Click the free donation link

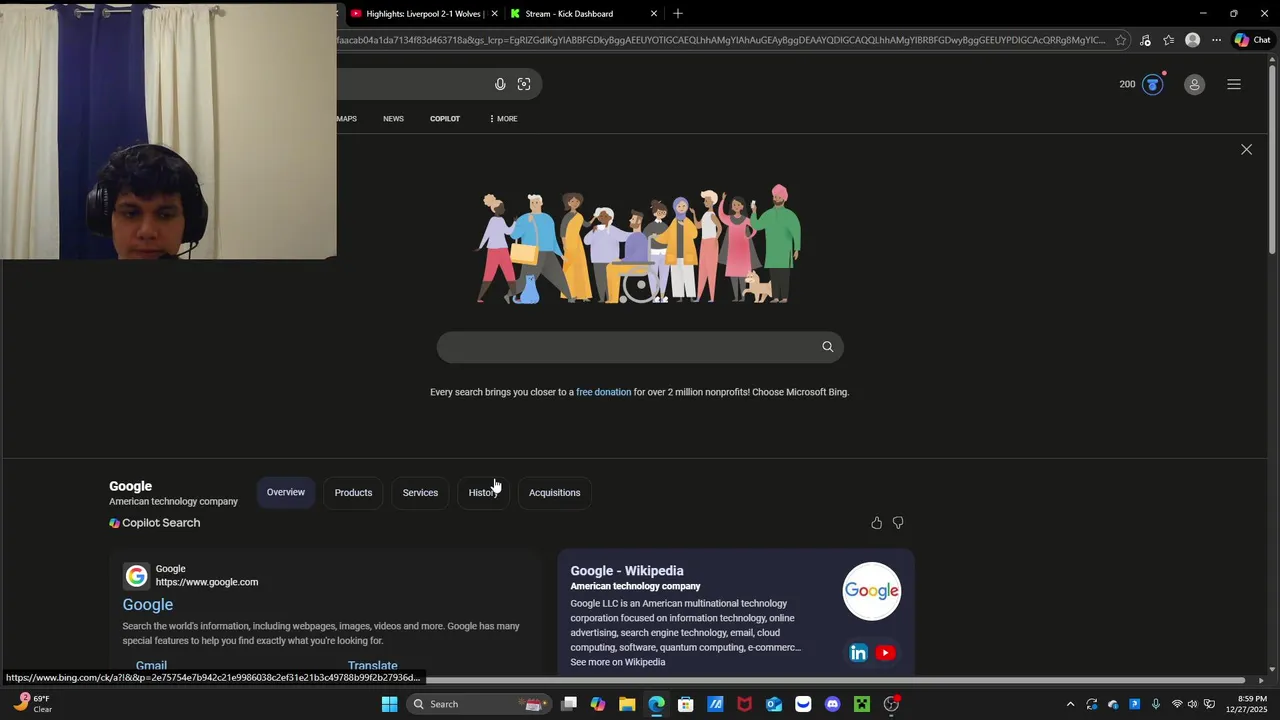603,392
